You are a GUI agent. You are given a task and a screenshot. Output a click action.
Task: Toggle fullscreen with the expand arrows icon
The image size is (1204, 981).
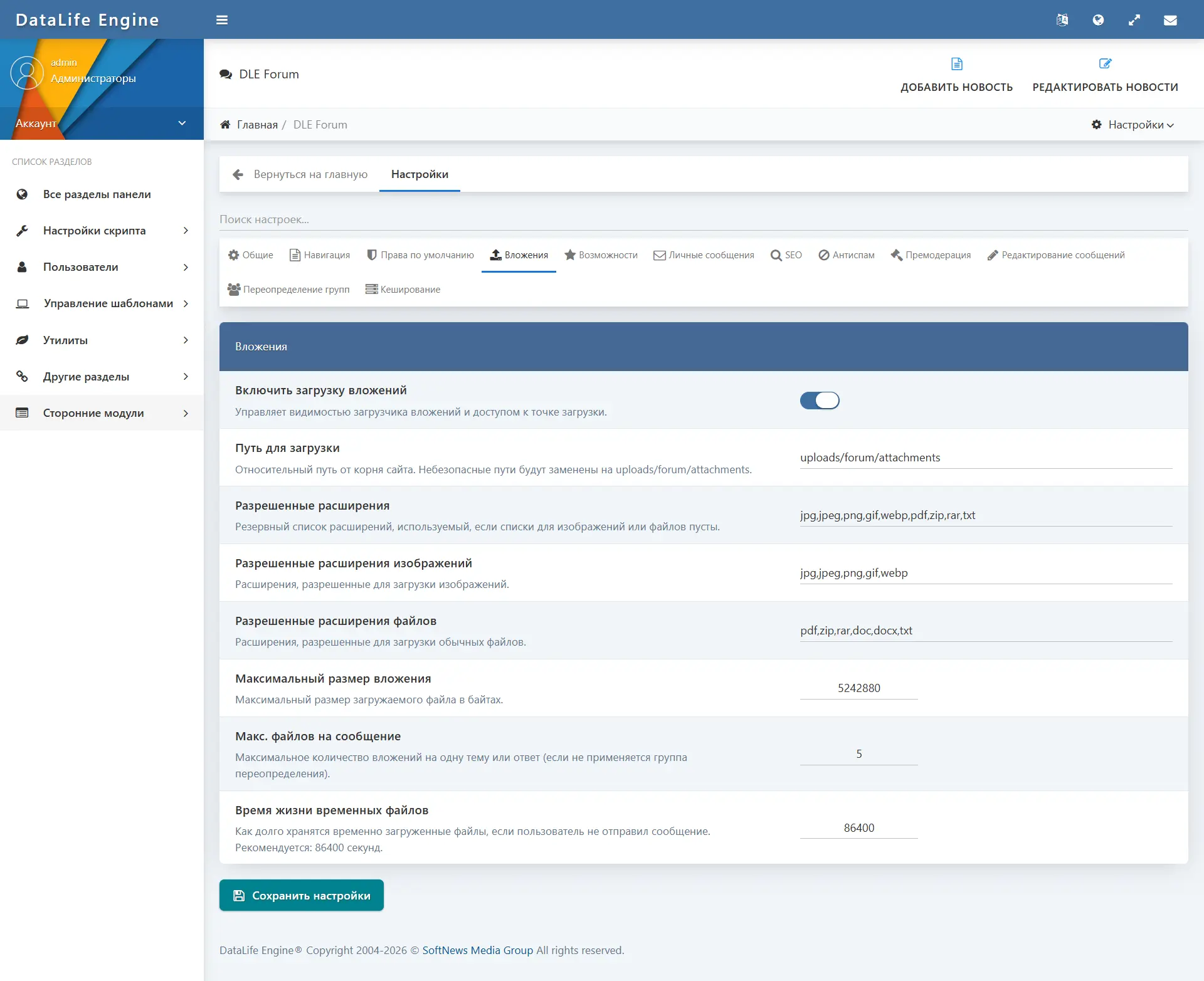coord(1134,20)
